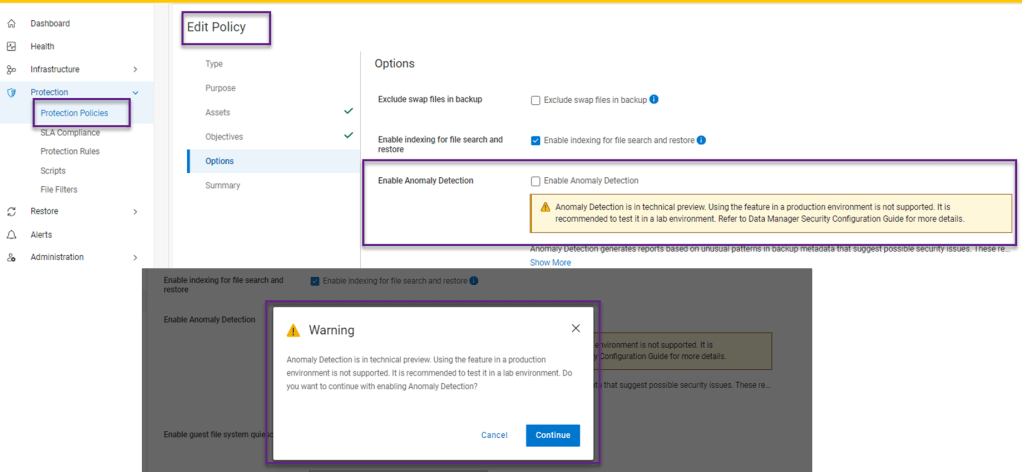The image size is (1022, 472).
Task: Expand the Restore menu chevron
Action: point(135,212)
